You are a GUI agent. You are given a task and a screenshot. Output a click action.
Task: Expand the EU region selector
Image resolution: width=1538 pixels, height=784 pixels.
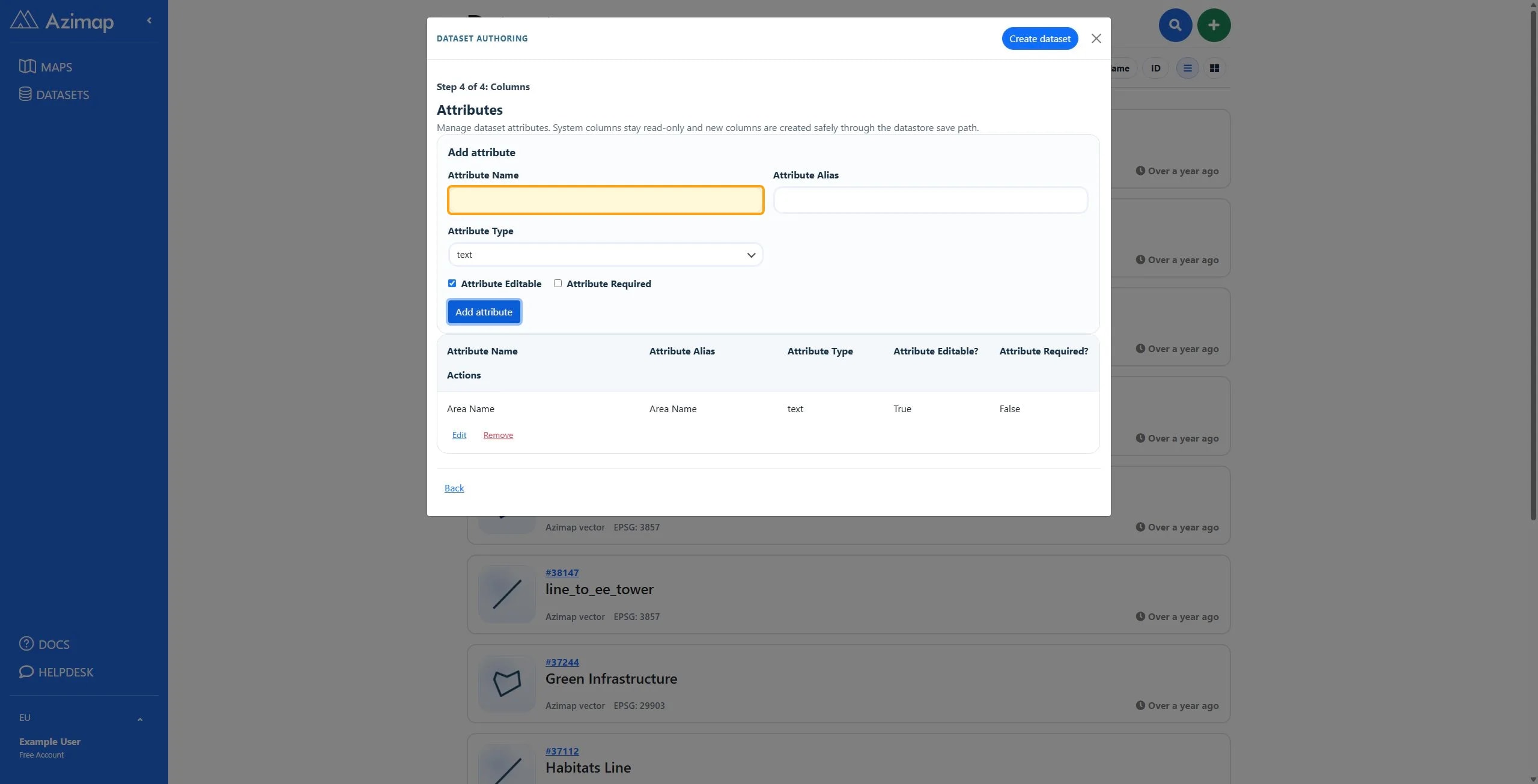click(81, 718)
